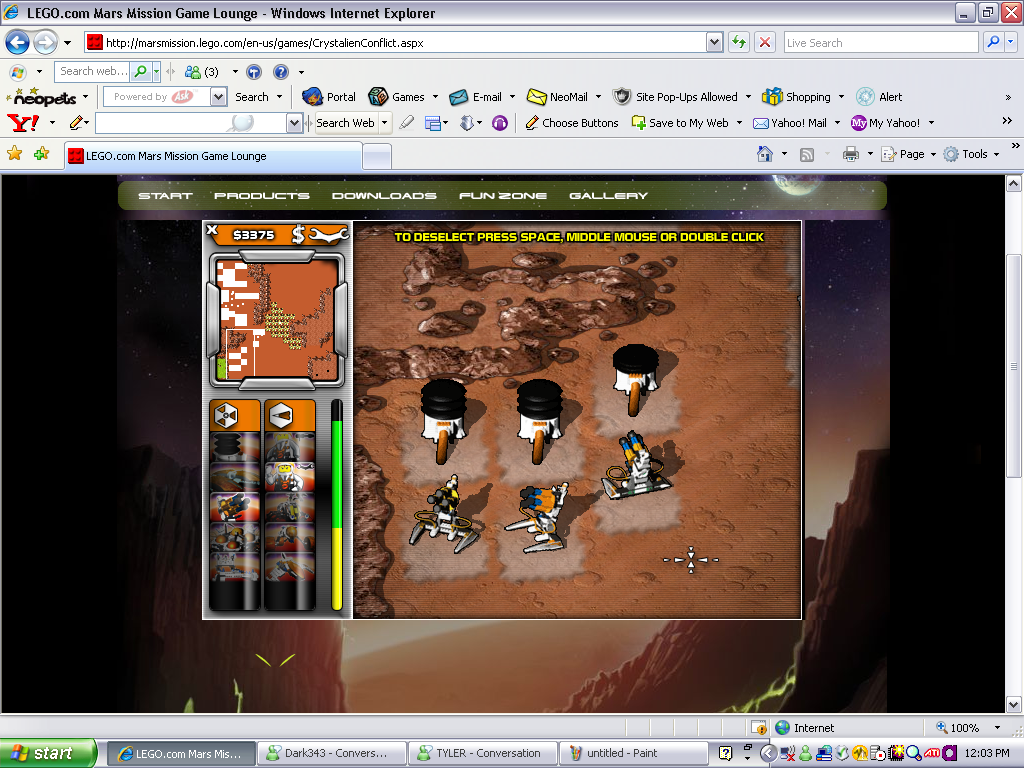Screen dimensions: 1024x768
Task: Open the Neopets Portal button
Action: tap(328, 97)
